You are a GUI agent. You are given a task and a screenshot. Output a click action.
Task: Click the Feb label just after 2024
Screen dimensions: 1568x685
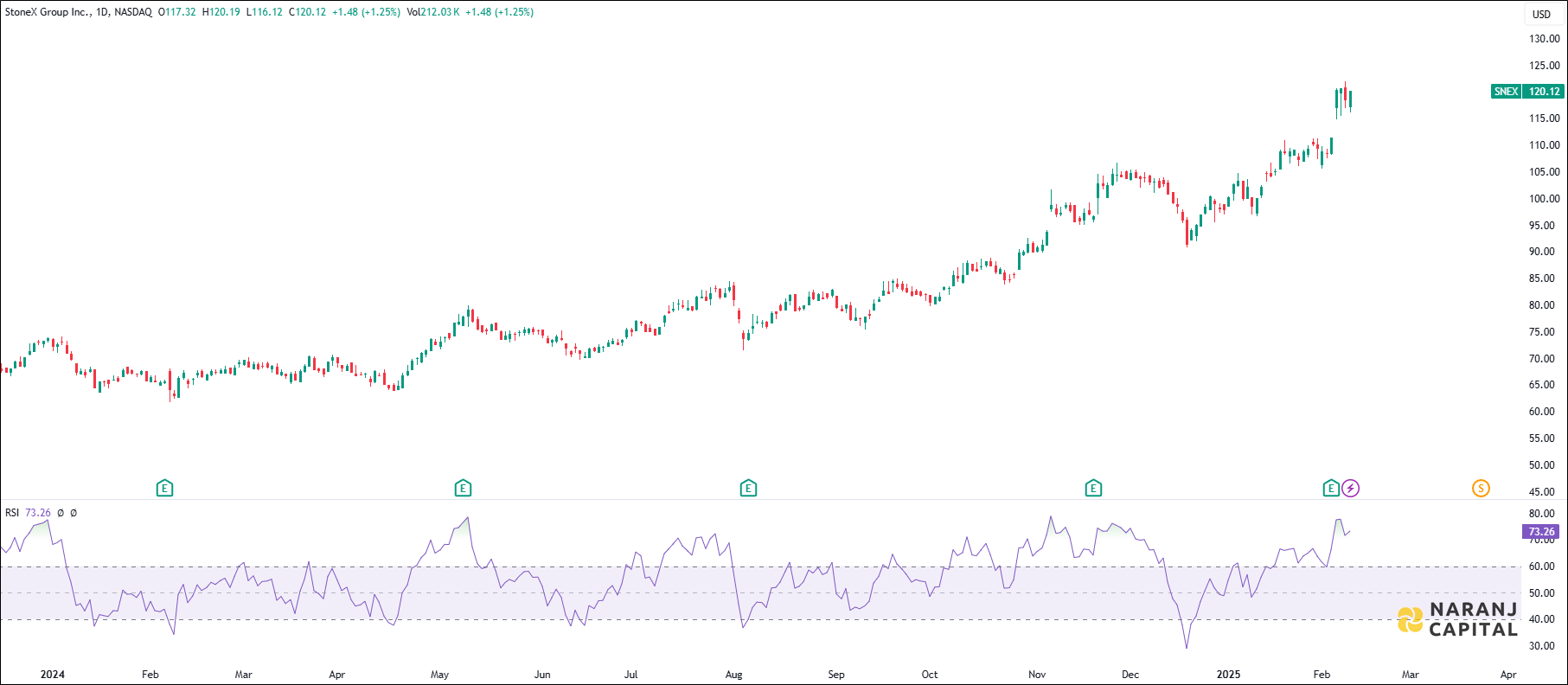[x=150, y=675]
